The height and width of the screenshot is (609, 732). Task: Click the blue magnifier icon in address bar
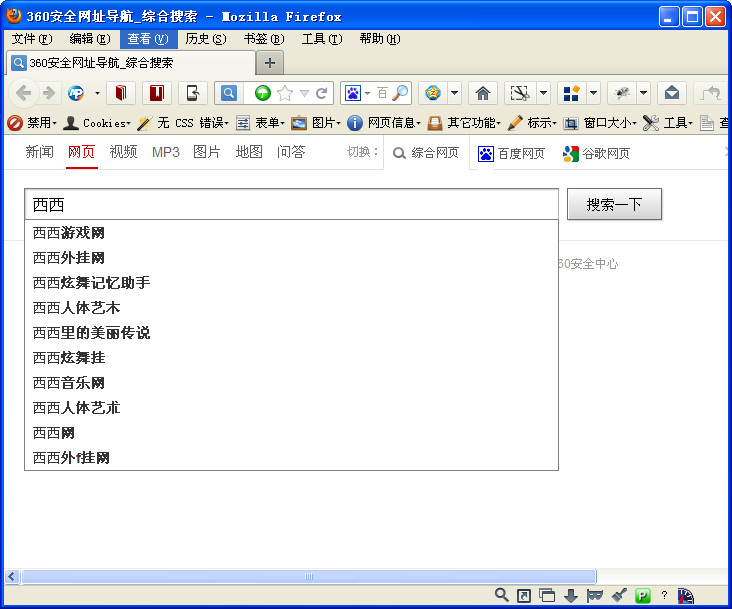[229, 93]
